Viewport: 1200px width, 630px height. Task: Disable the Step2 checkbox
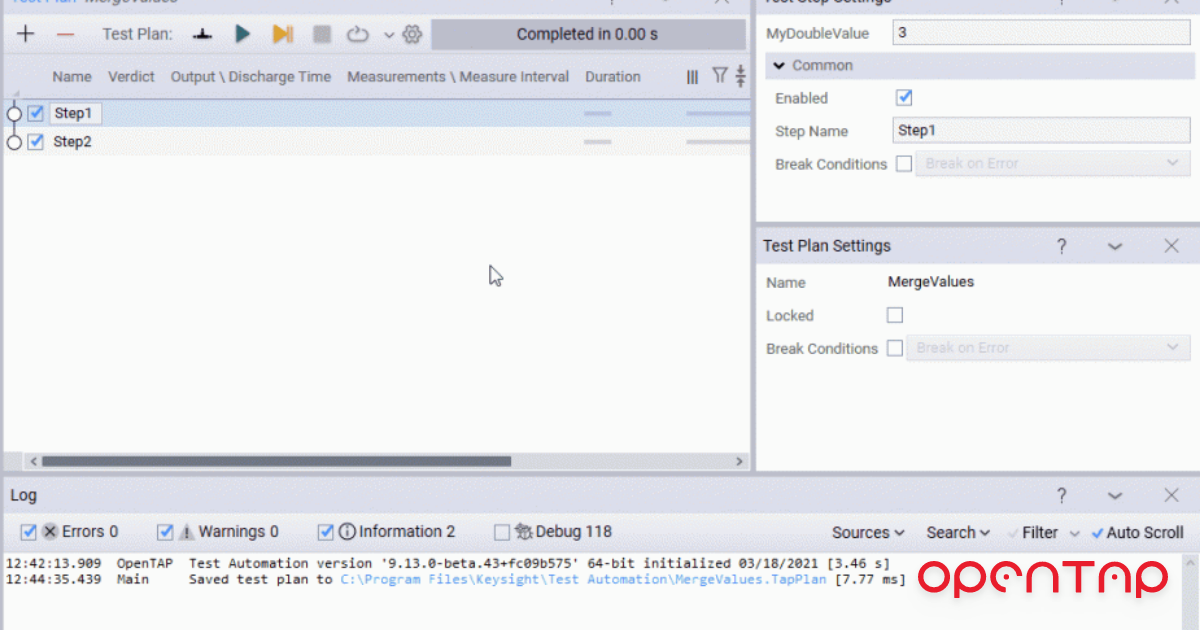35,141
